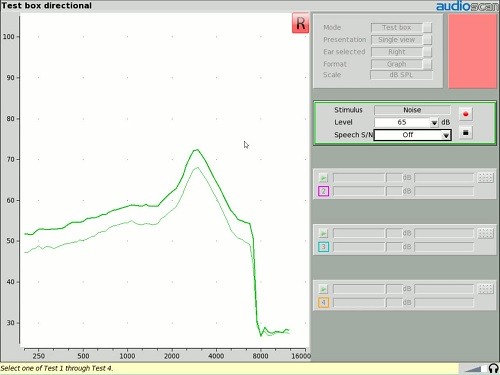Click the Test 3 play arrow icon
This screenshot has height=375, width=500.
(x=323, y=233)
